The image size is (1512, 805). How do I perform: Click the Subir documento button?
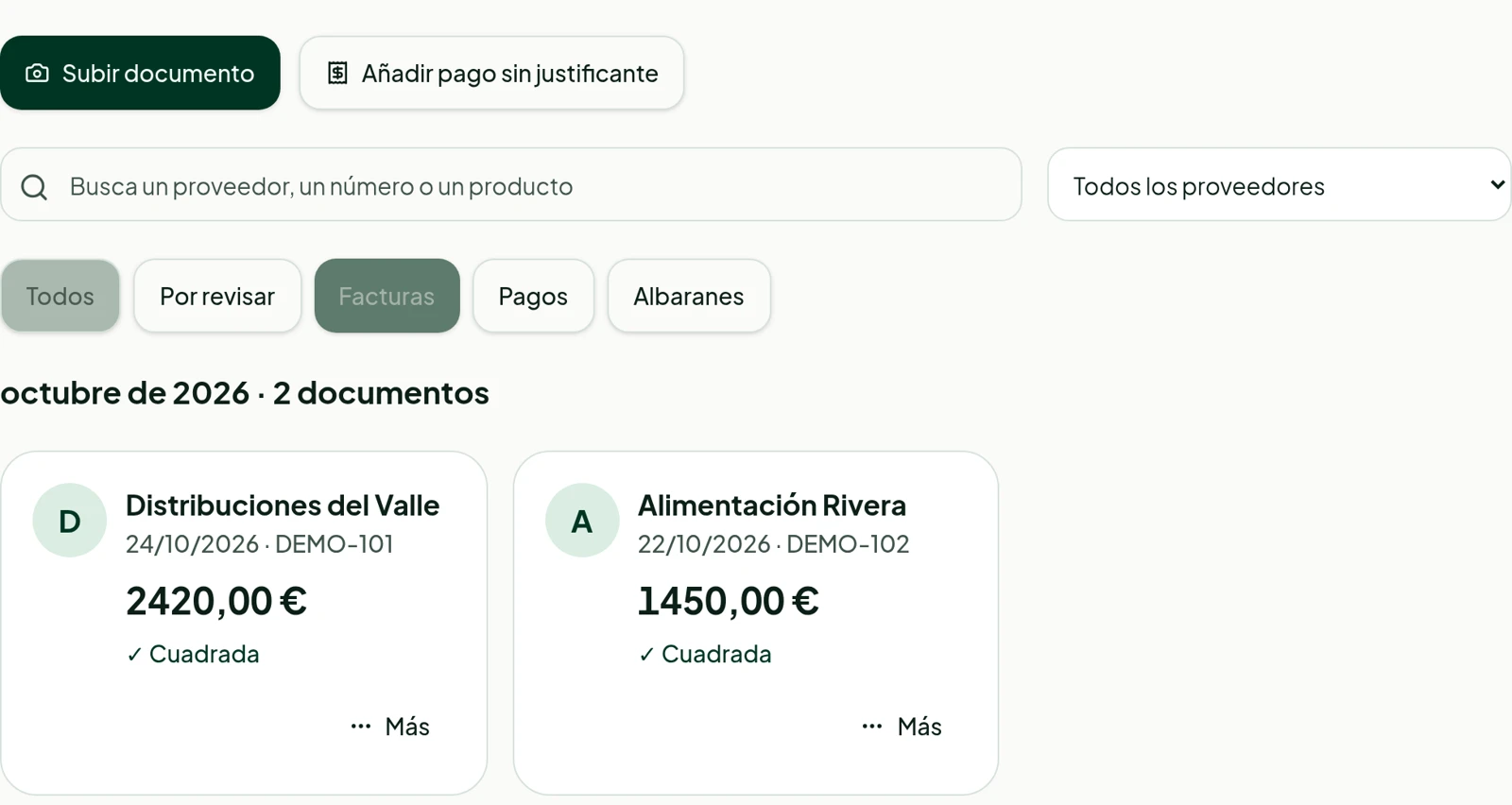coord(140,74)
